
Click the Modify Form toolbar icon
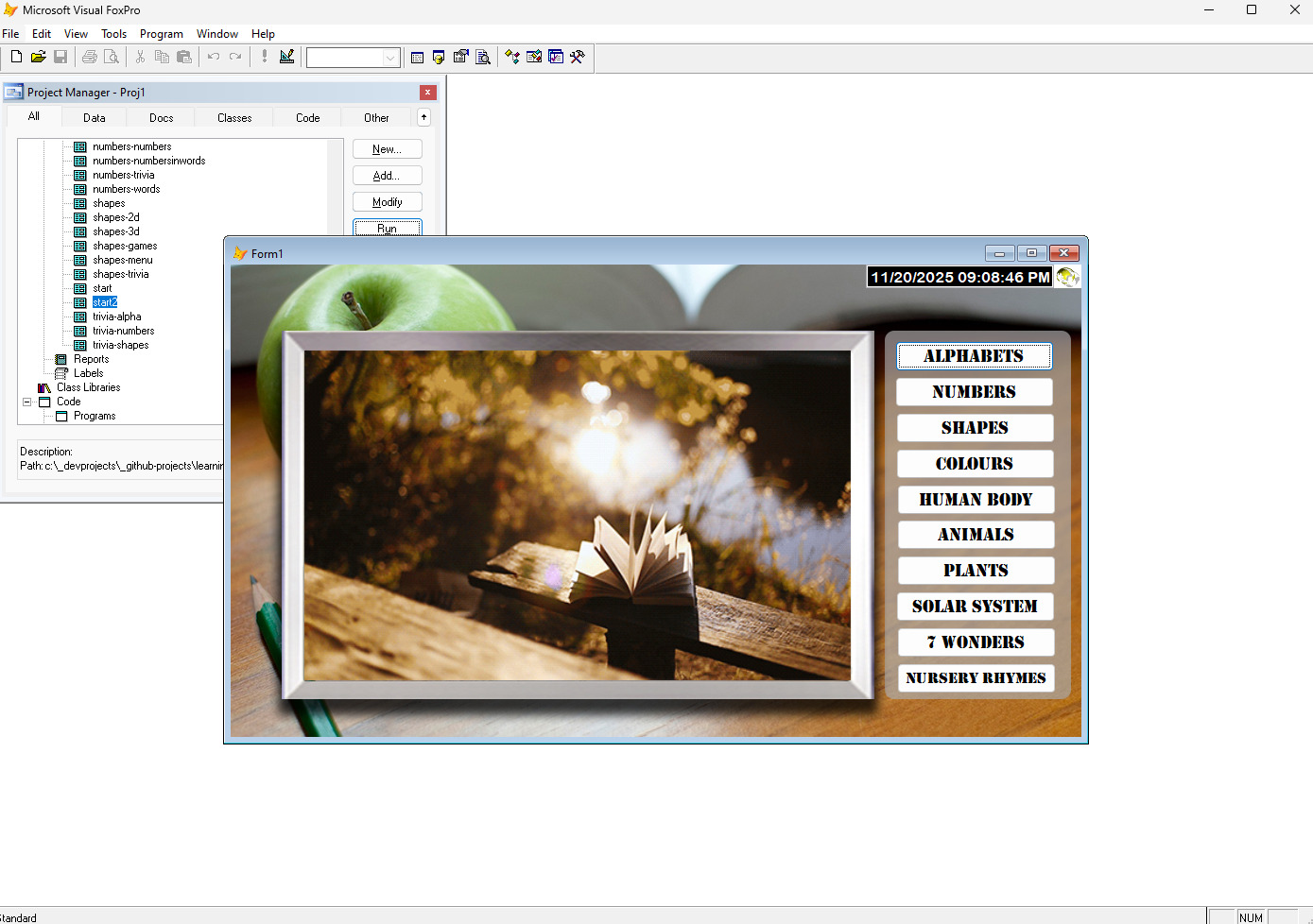[286, 57]
